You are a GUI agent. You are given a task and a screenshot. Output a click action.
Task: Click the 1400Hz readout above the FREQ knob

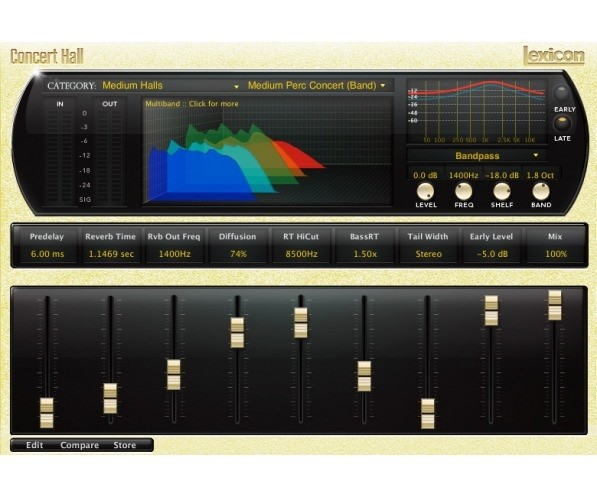[x=463, y=175]
